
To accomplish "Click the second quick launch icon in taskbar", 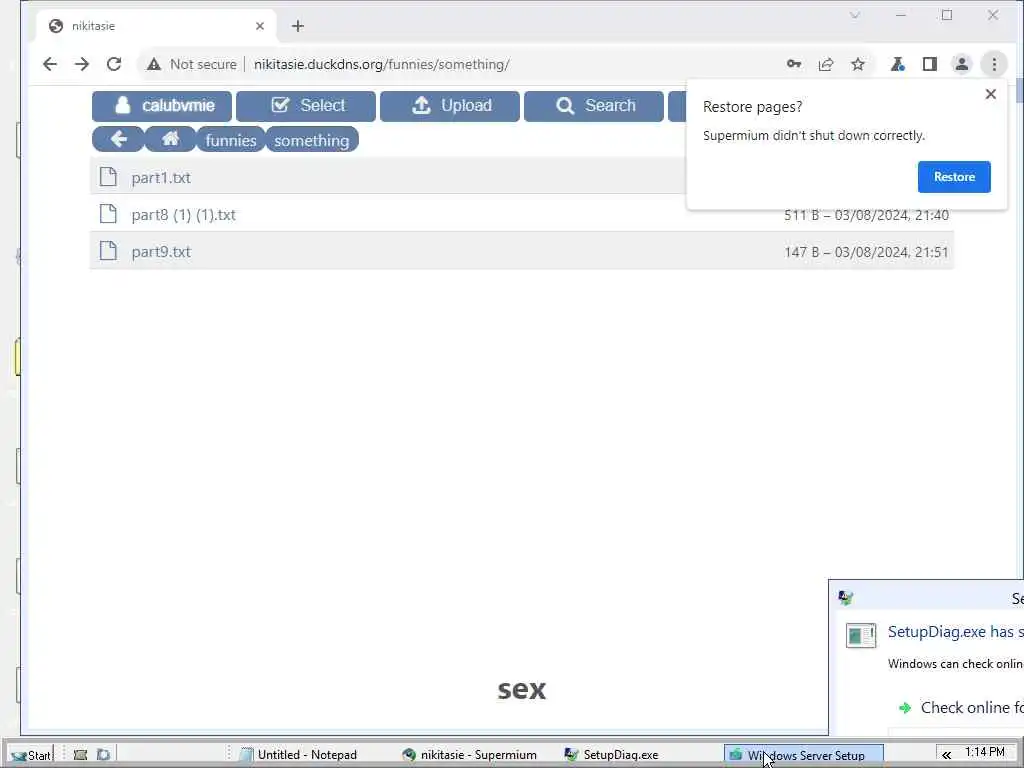I will [103, 755].
